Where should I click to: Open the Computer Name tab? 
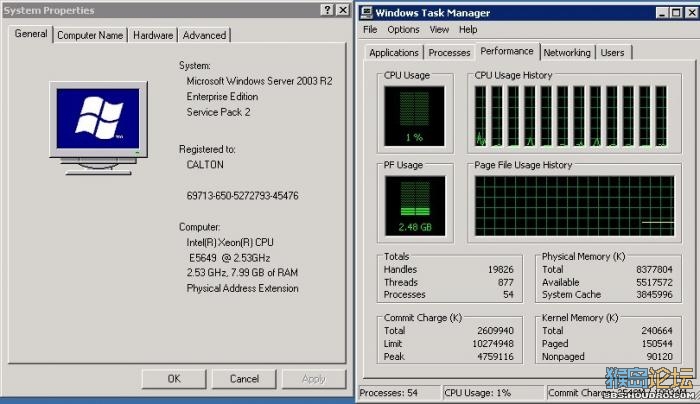pos(90,35)
